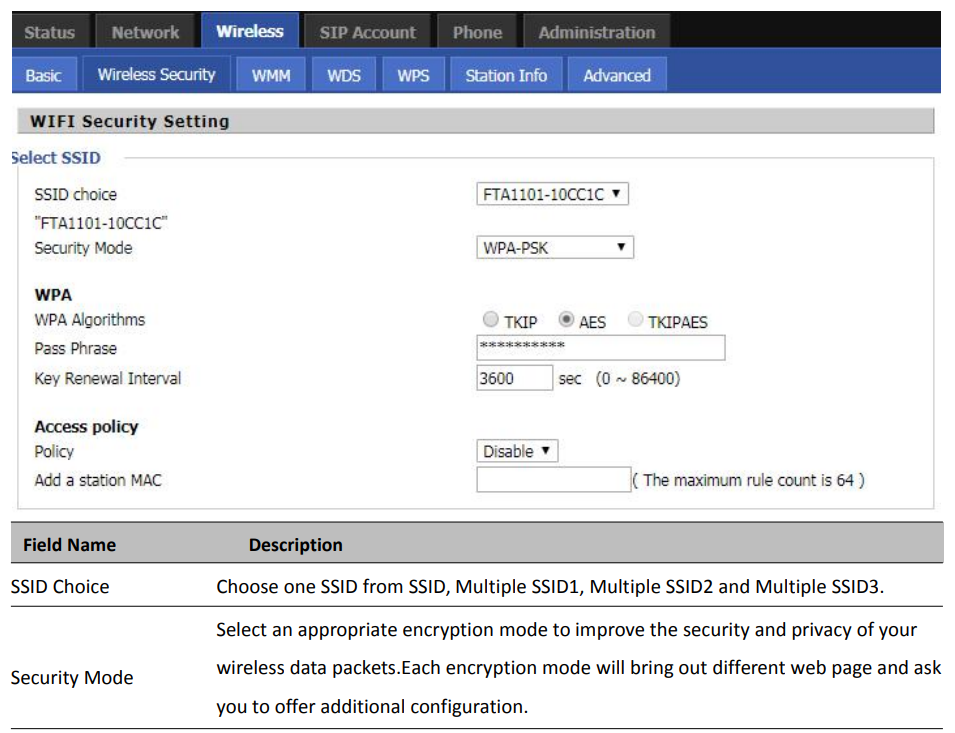955x733 pixels.
Task: Click the Field Name column header
Action: (x=69, y=544)
